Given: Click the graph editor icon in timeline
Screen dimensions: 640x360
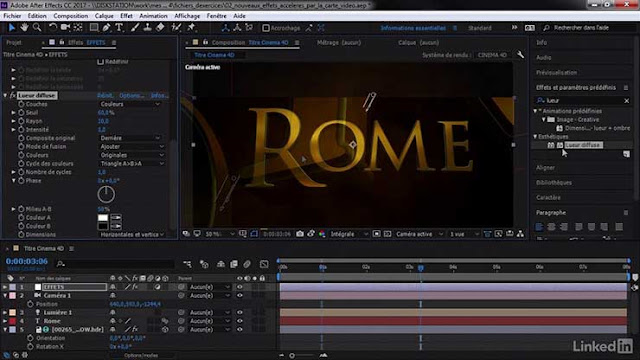Looking at the screenshot, I should (264, 264).
